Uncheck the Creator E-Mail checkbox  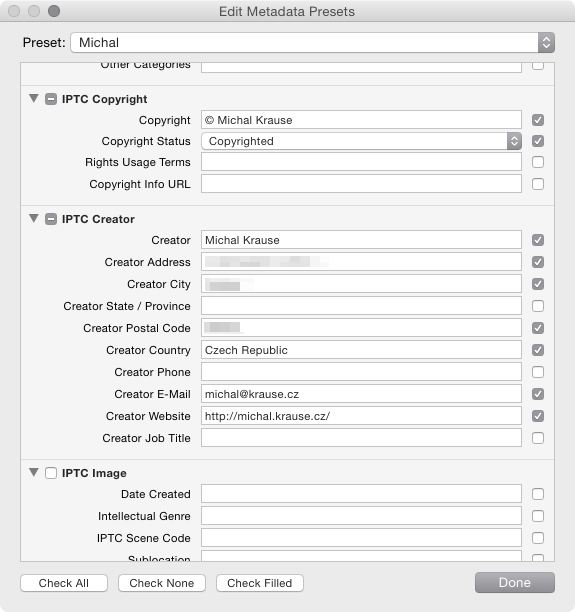[538, 394]
